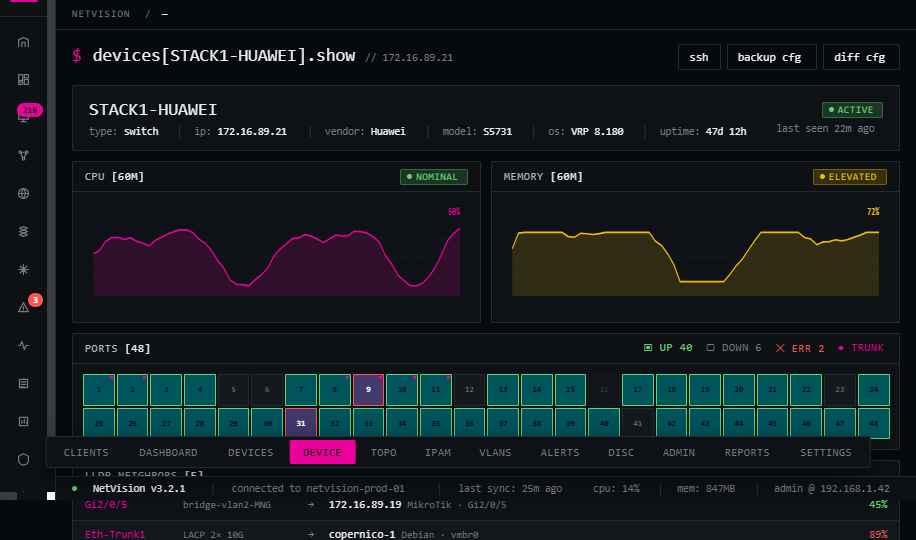
Task: Select port 48 tile
Action: (874, 423)
